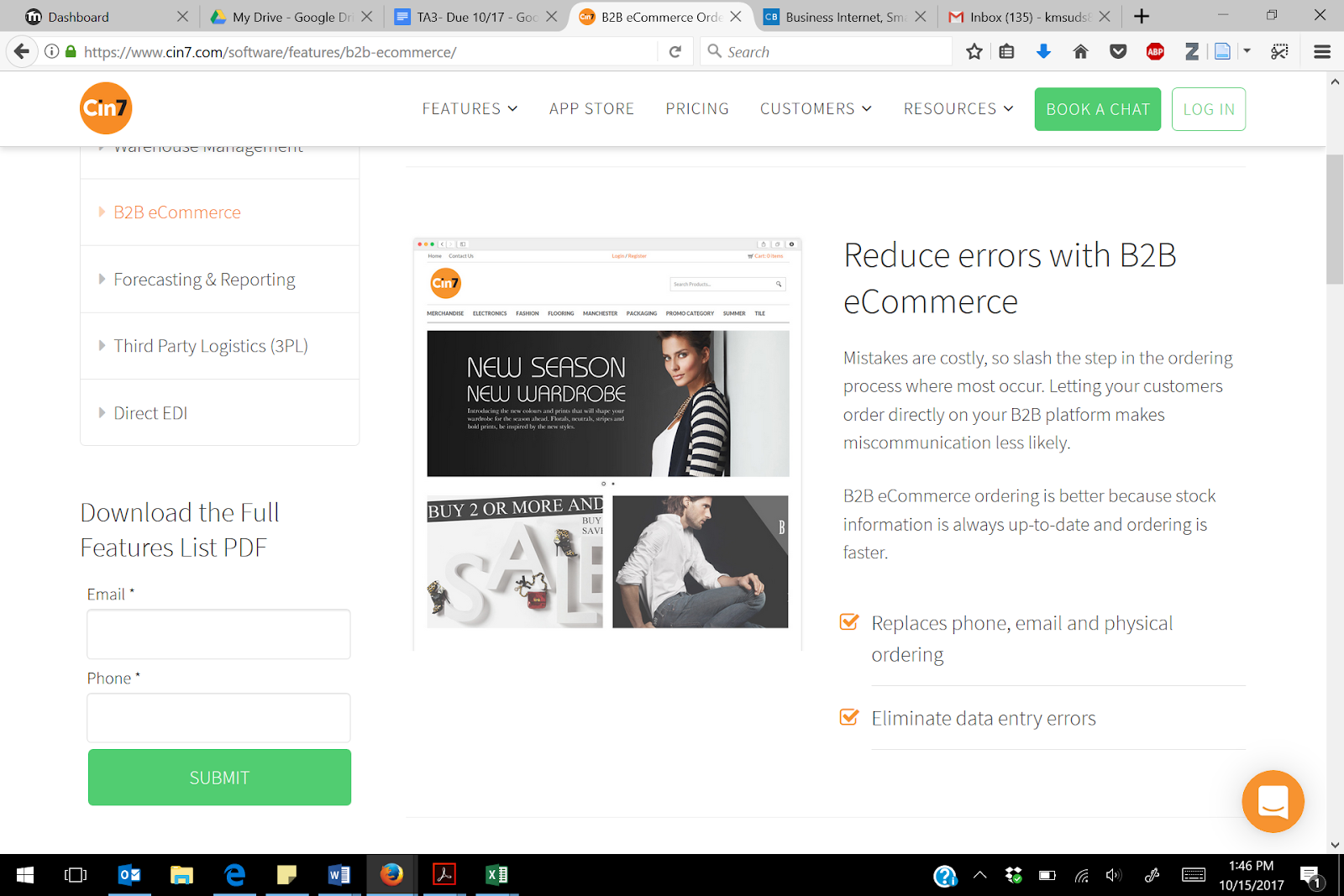The image size is (1344, 896).
Task: Click the 'Replaces phone, email' checkmark
Action: [849, 622]
